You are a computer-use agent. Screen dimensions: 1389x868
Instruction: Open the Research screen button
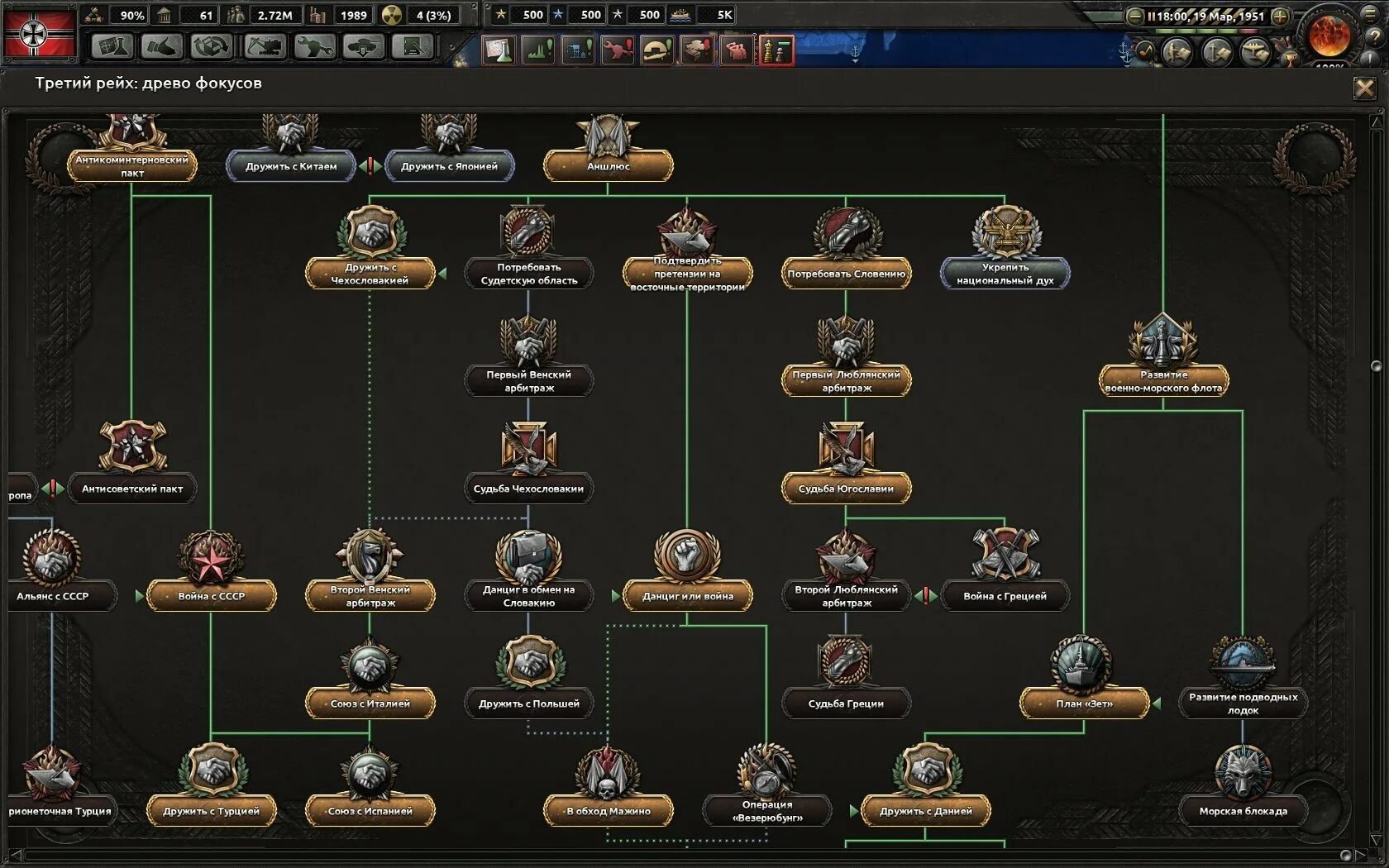112,46
